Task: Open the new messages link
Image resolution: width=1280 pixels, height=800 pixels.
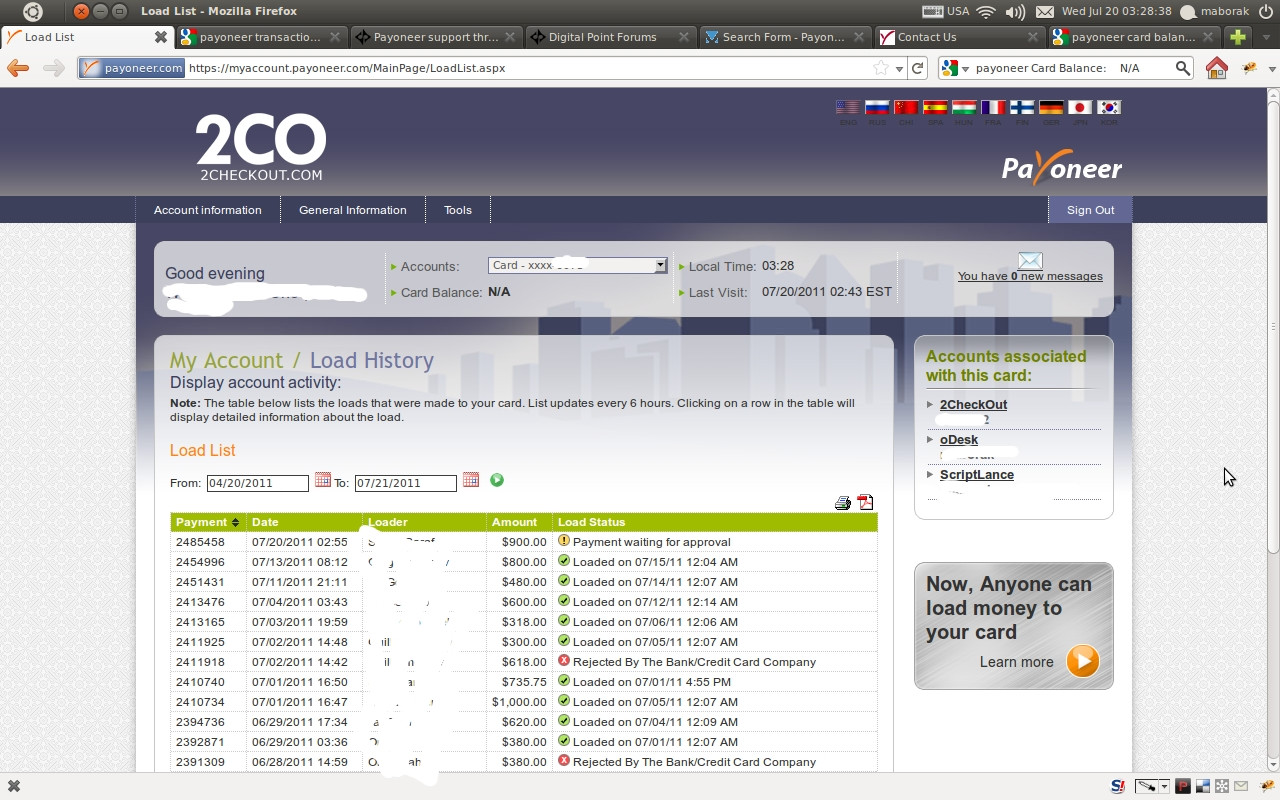Action: click(x=1030, y=276)
